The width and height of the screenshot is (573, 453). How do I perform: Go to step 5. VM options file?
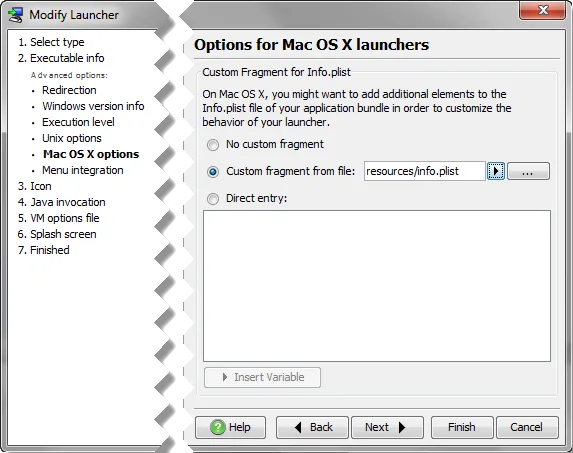(x=58, y=218)
